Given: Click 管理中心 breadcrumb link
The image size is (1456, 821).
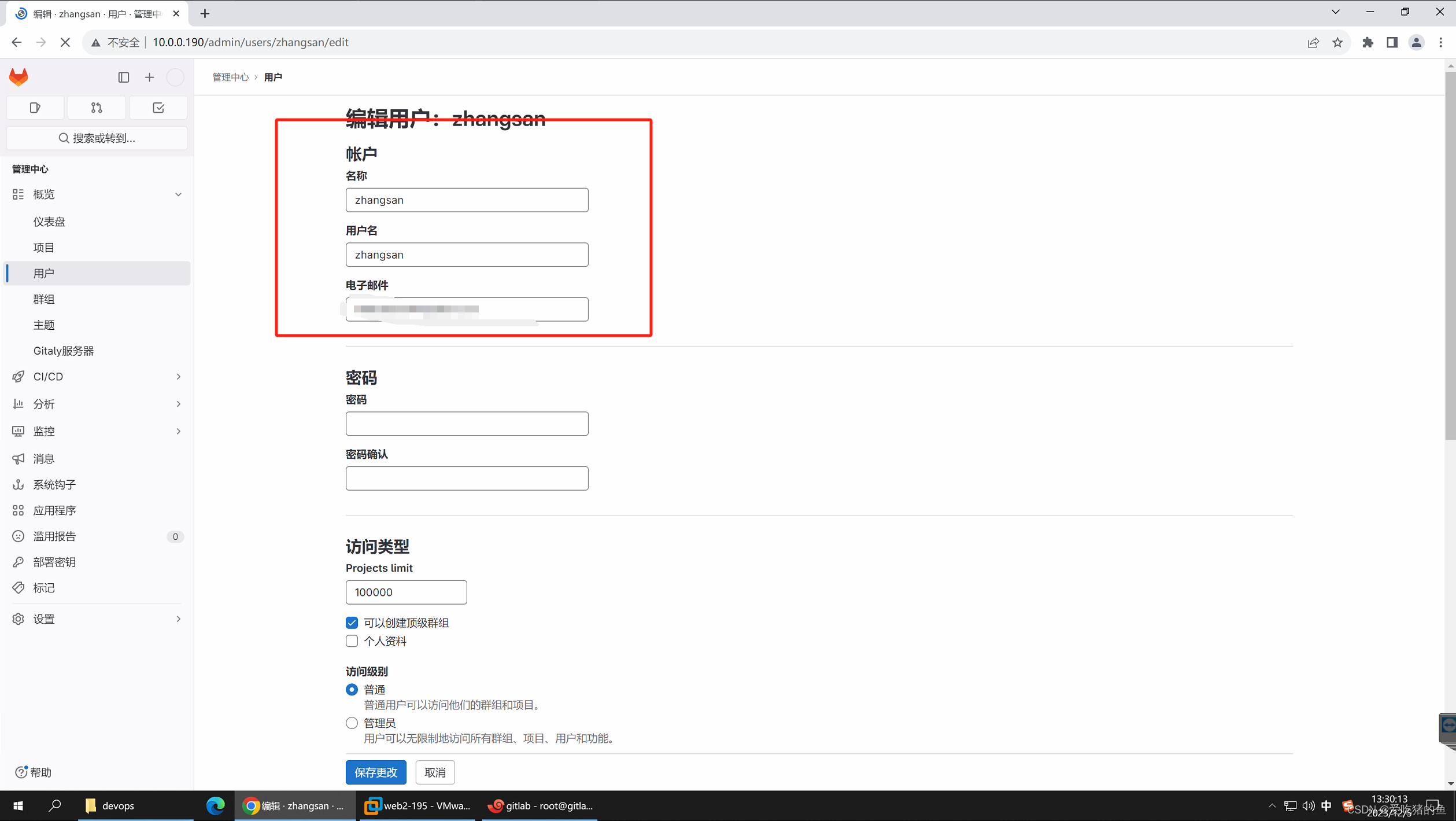Looking at the screenshot, I should coord(230,77).
